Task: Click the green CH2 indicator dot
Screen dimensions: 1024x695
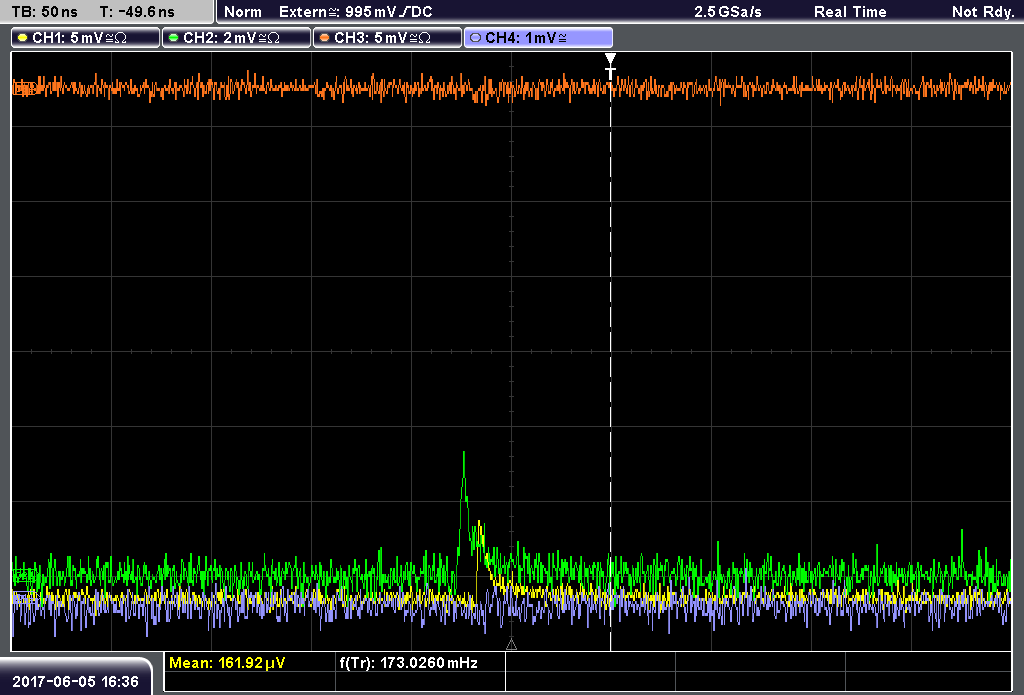Action: coord(174,38)
